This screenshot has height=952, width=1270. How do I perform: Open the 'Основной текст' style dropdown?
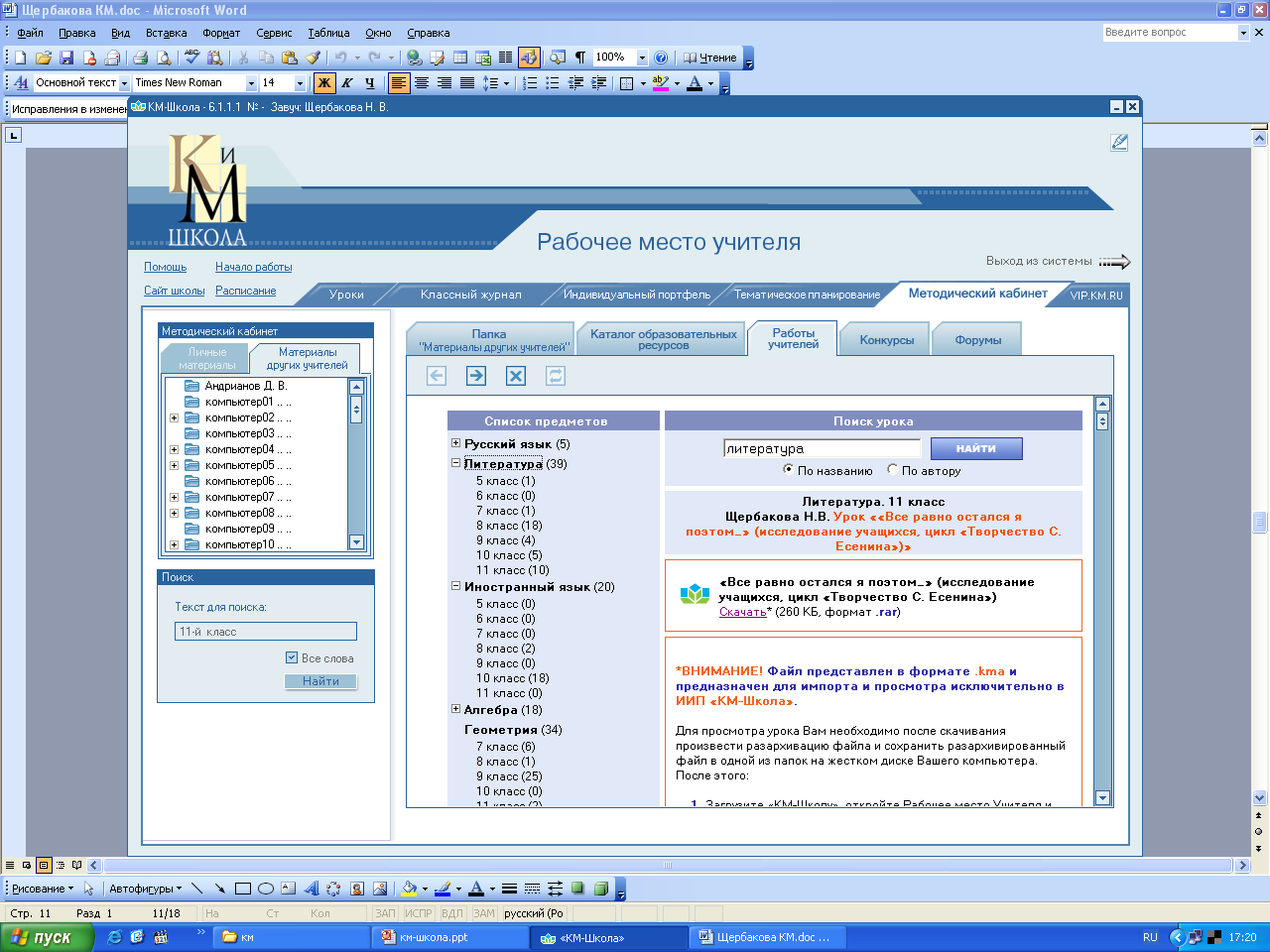pos(124,83)
